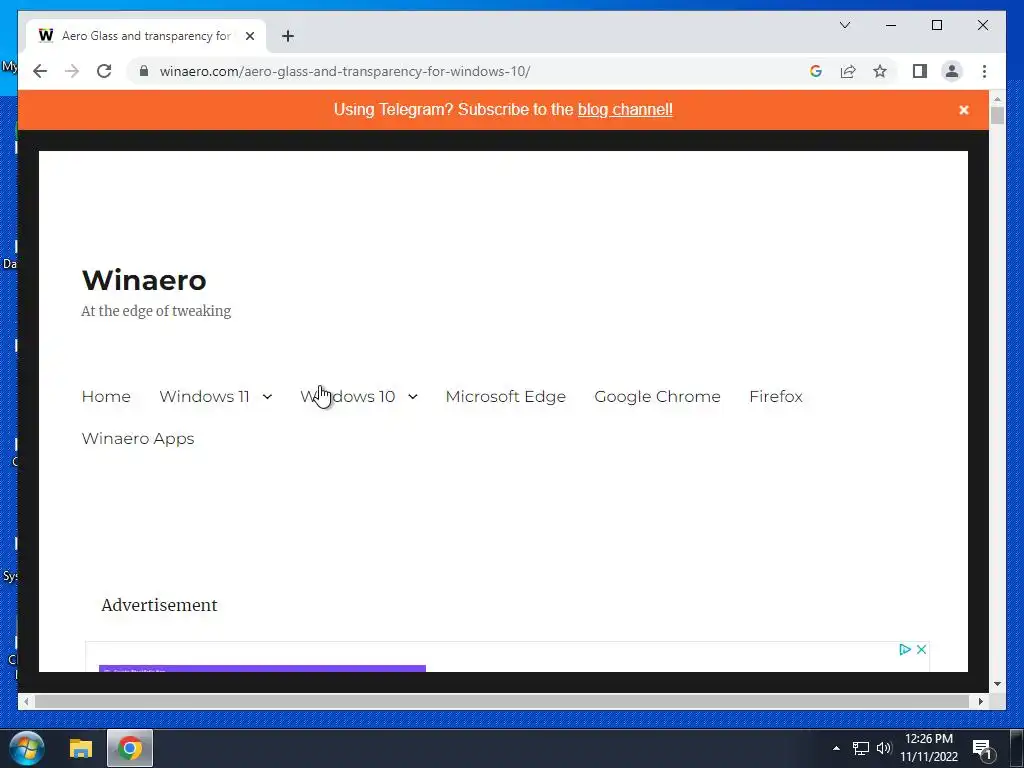
Task: Click the horizontal scrollbar right arrow
Action: [x=980, y=701]
